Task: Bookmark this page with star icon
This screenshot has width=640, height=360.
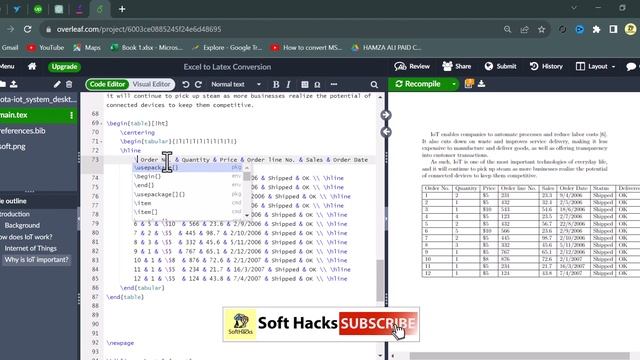Action: tap(541, 29)
